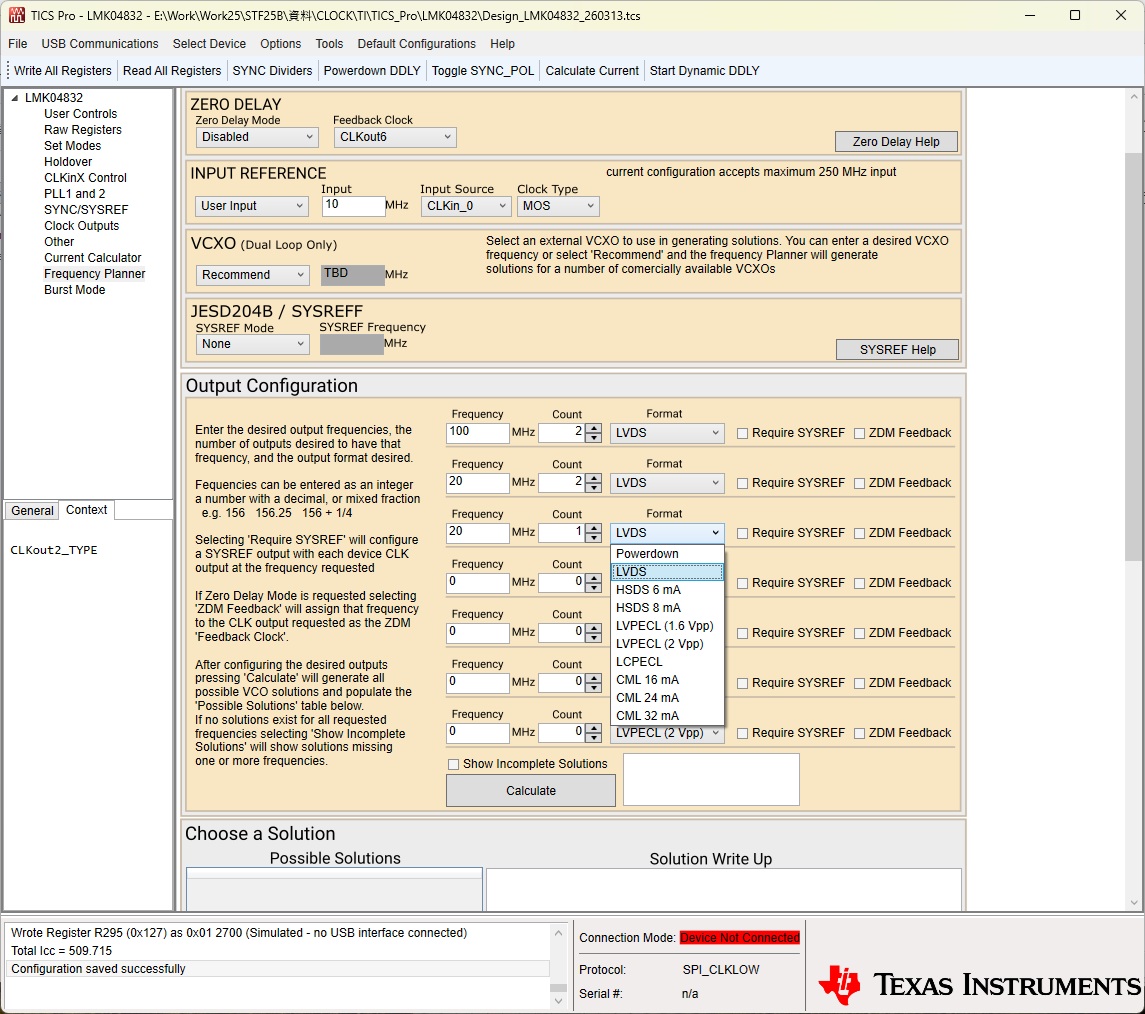Open PLL1 and 2 page in tree

point(74,193)
